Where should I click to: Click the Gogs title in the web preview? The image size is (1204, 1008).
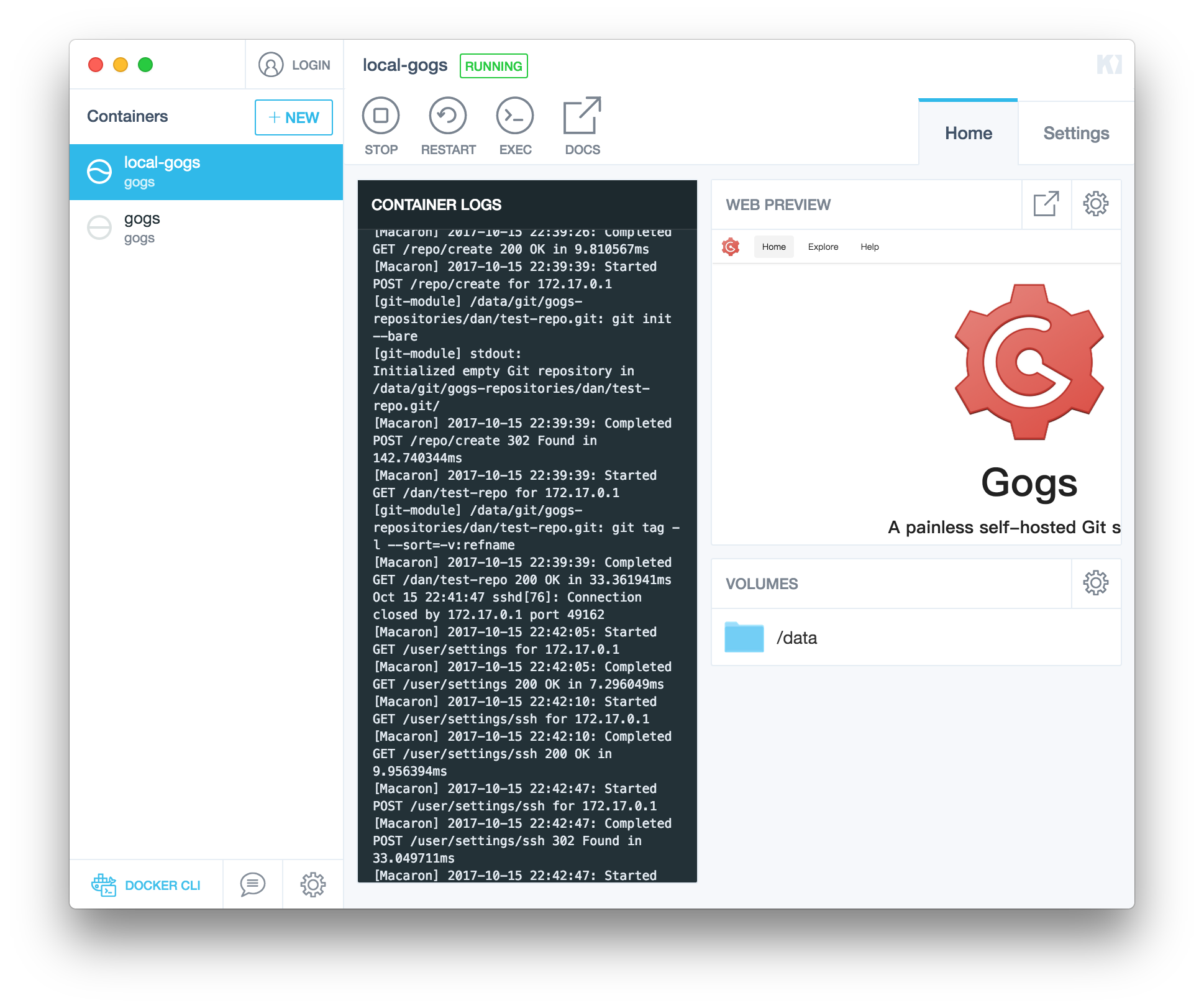coord(1029,482)
